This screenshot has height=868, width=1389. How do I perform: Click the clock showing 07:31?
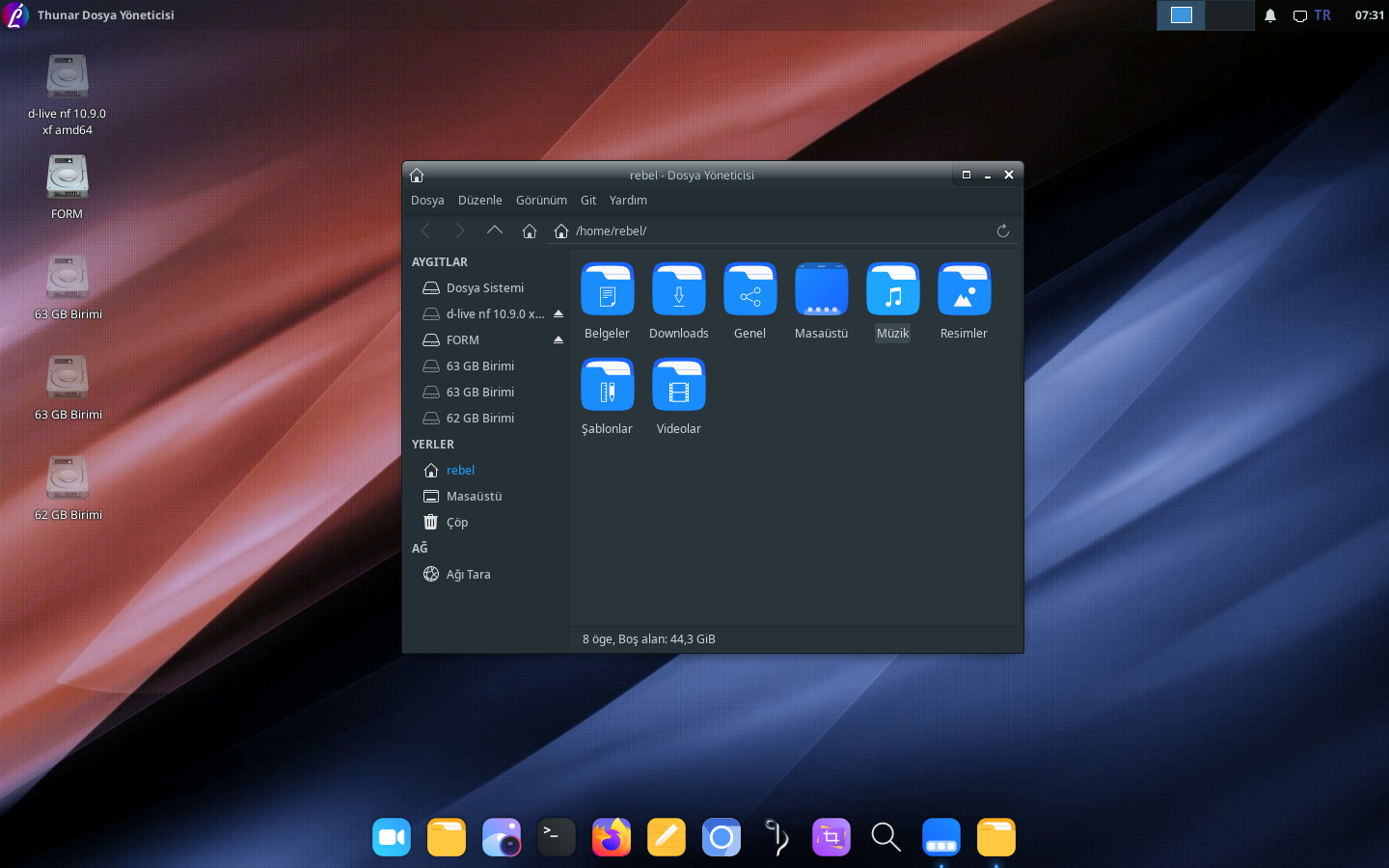coord(1369,15)
